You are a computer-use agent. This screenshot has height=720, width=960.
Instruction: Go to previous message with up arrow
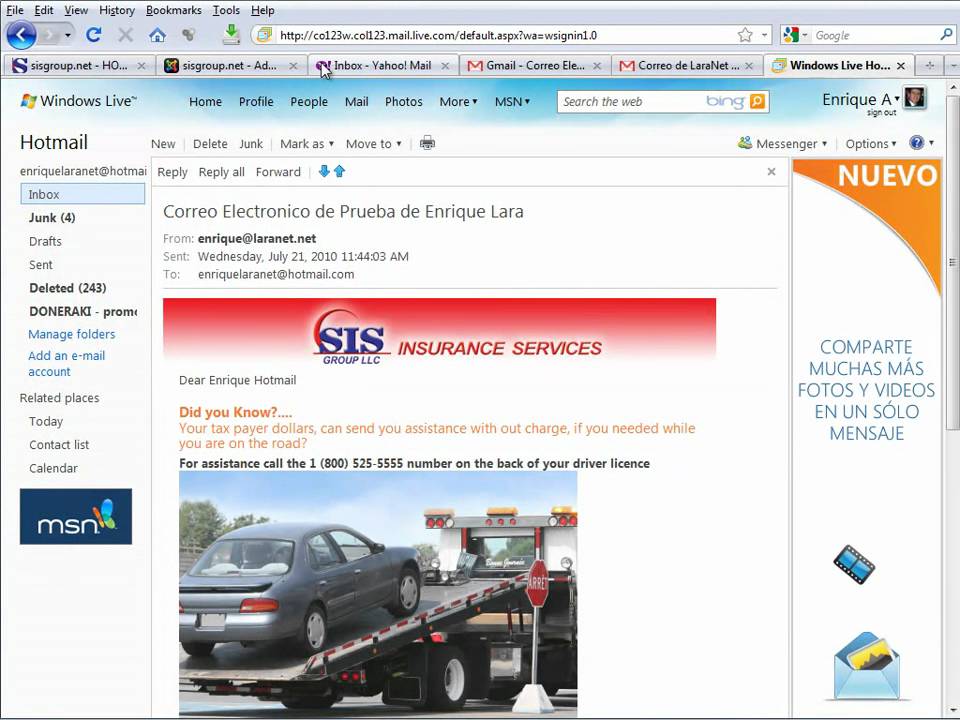point(339,171)
